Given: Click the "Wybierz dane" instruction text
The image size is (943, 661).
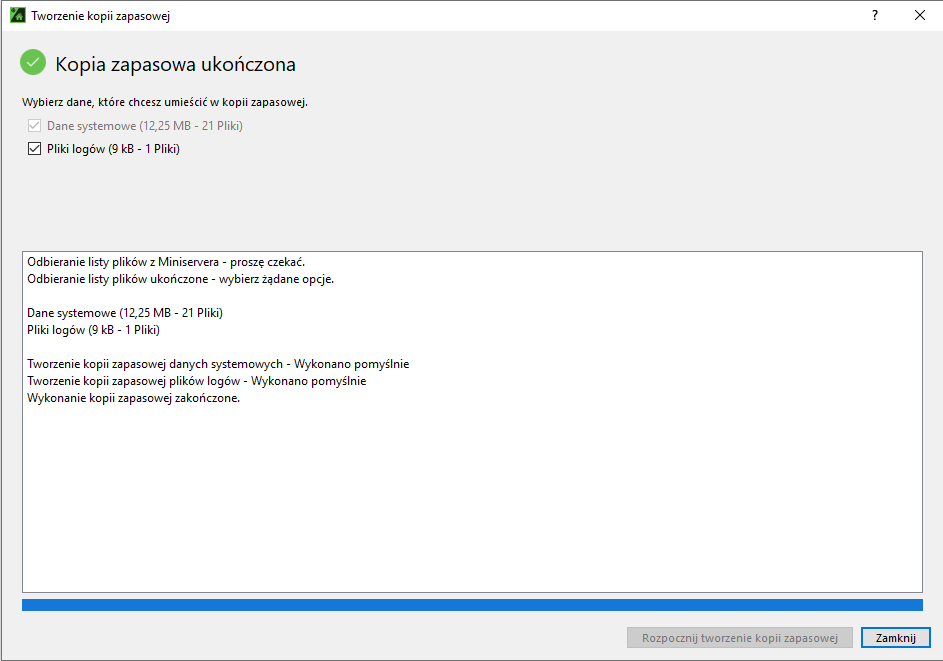Looking at the screenshot, I should click(x=165, y=102).
